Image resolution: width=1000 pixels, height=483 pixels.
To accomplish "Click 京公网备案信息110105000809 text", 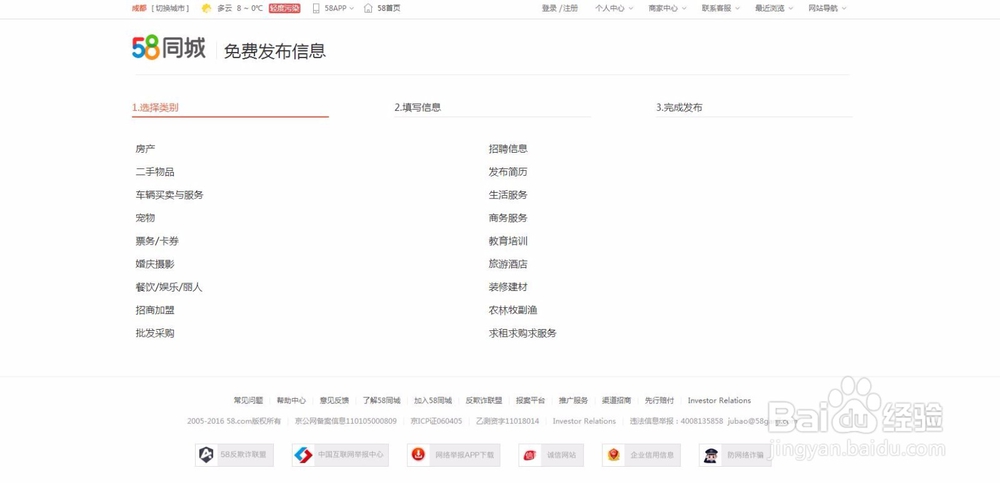I will [346, 421].
